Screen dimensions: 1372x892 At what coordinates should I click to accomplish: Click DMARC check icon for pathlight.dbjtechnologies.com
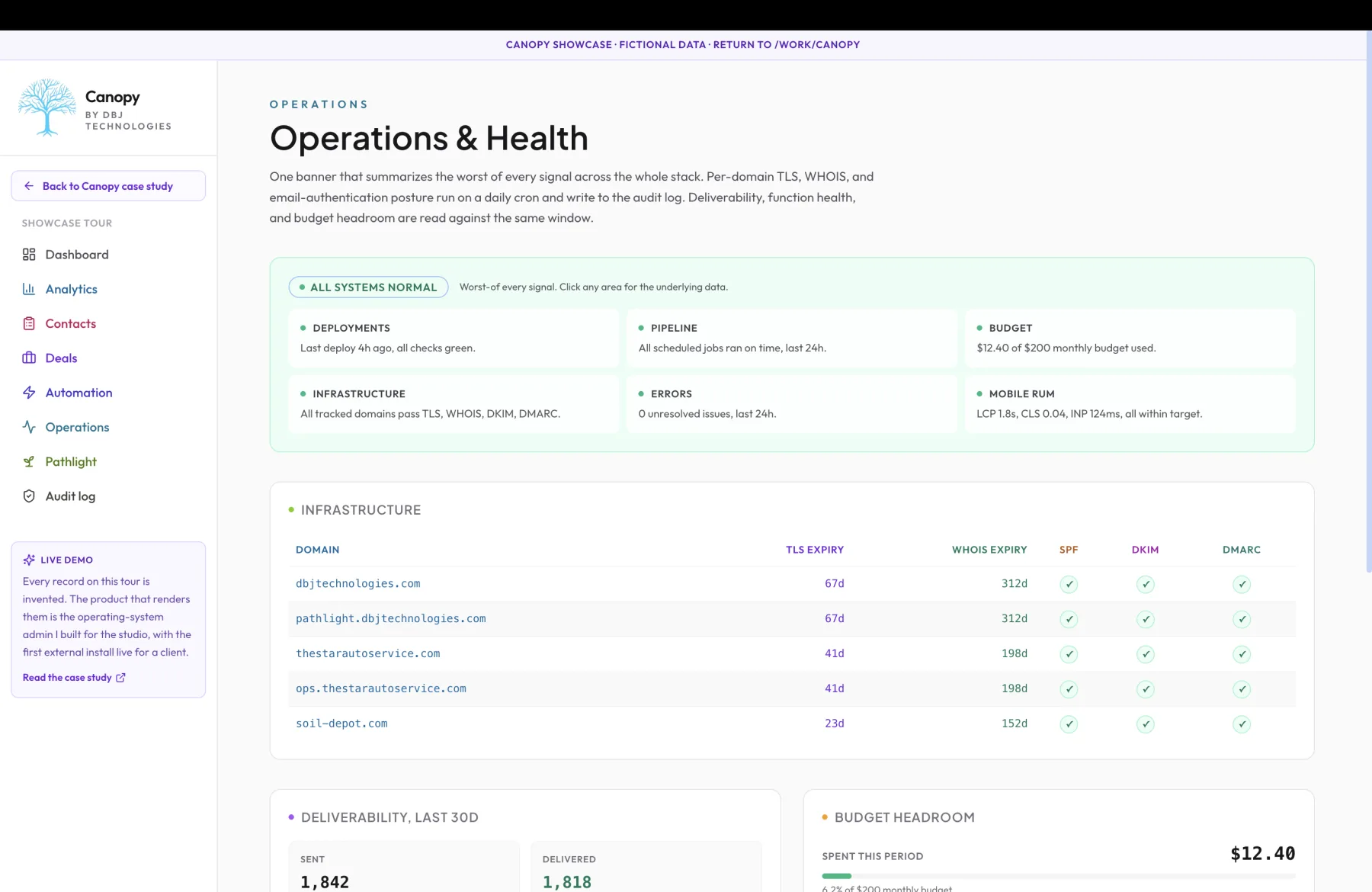point(1242,620)
